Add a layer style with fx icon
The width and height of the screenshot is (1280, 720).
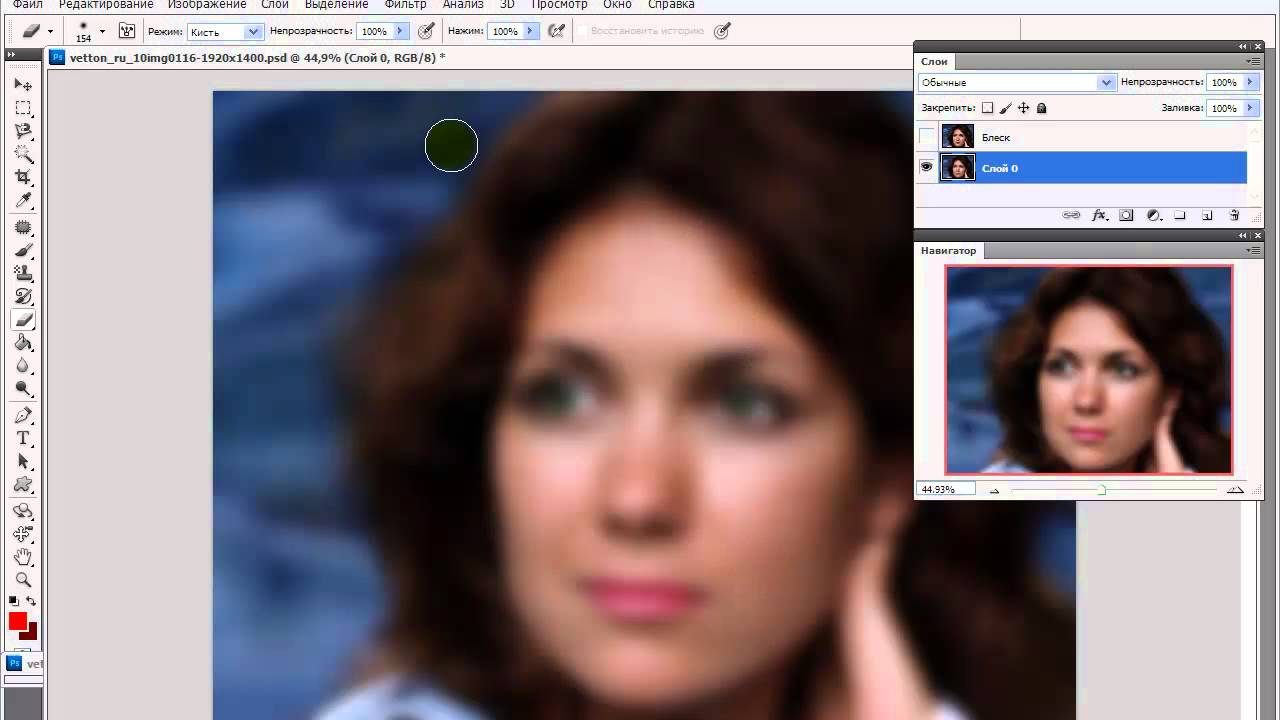1099,215
